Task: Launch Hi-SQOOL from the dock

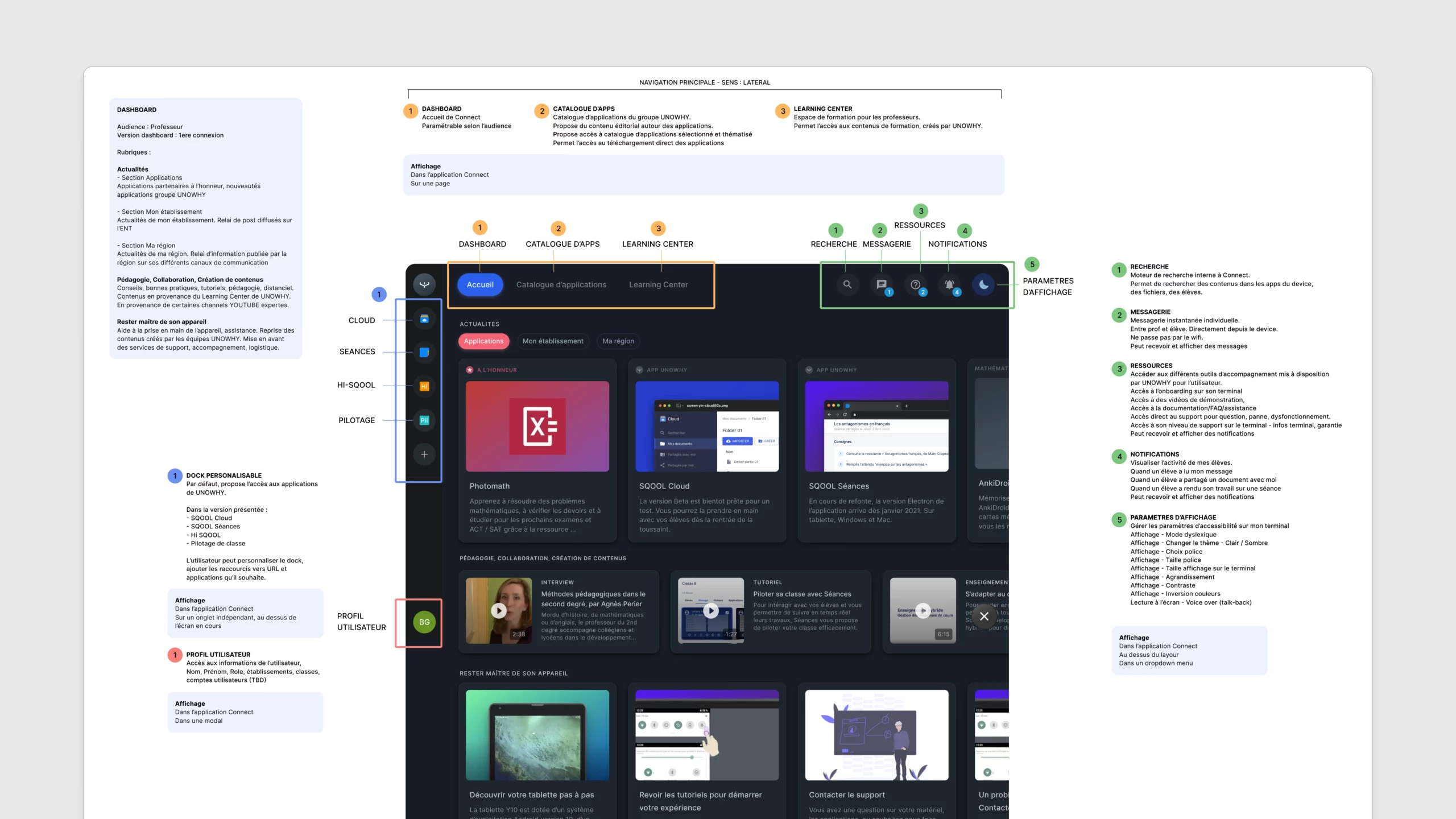Action: [424, 386]
